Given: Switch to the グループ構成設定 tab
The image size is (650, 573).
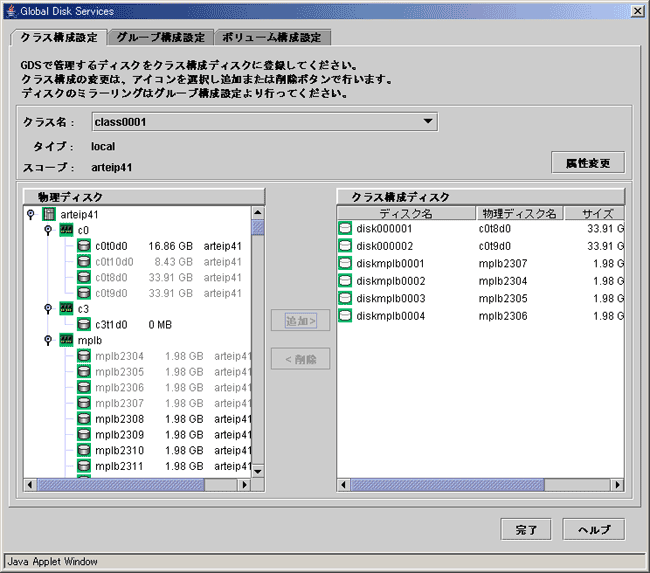Looking at the screenshot, I should coord(160,37).
